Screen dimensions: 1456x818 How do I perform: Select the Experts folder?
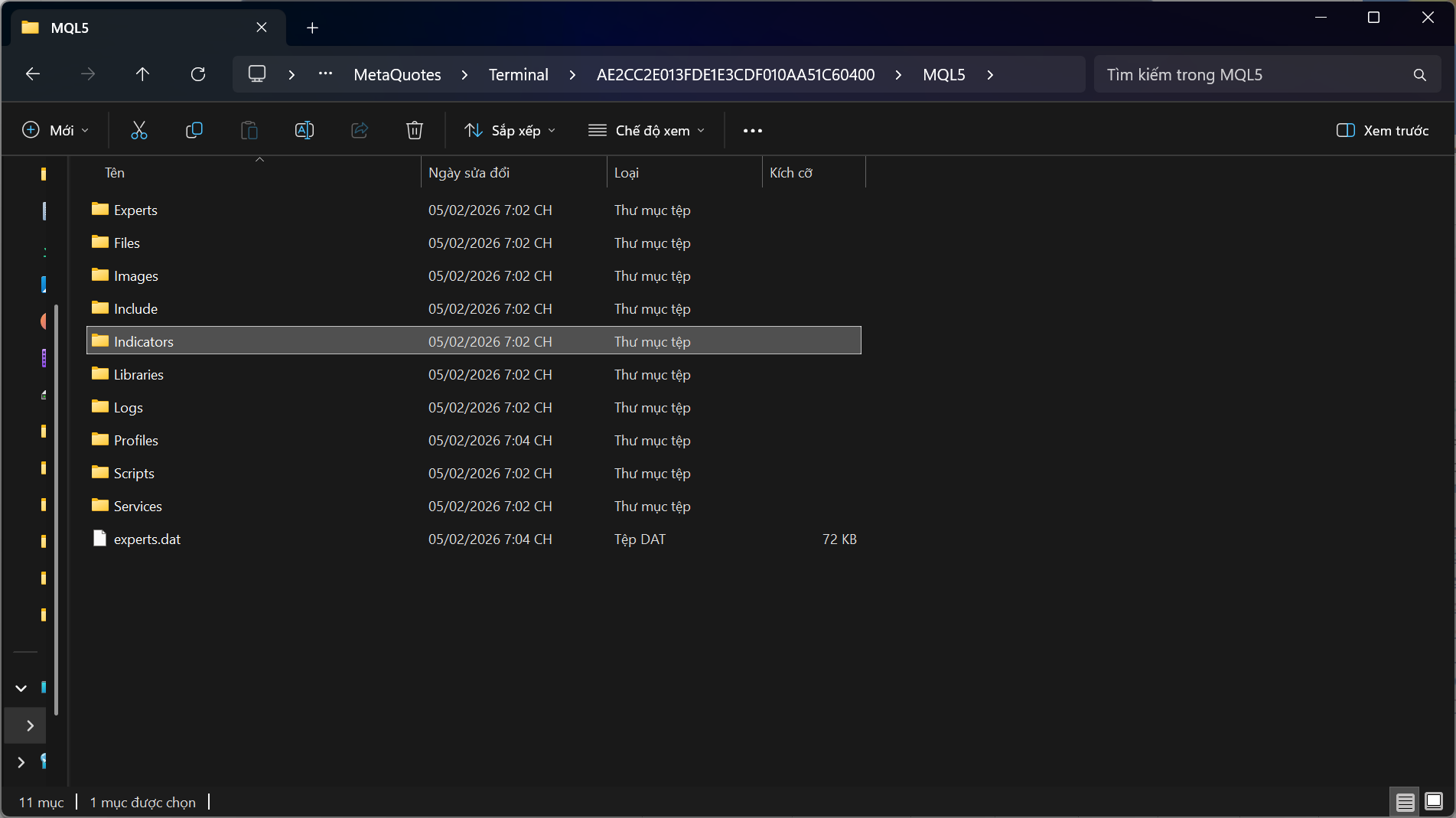point(474,210)
